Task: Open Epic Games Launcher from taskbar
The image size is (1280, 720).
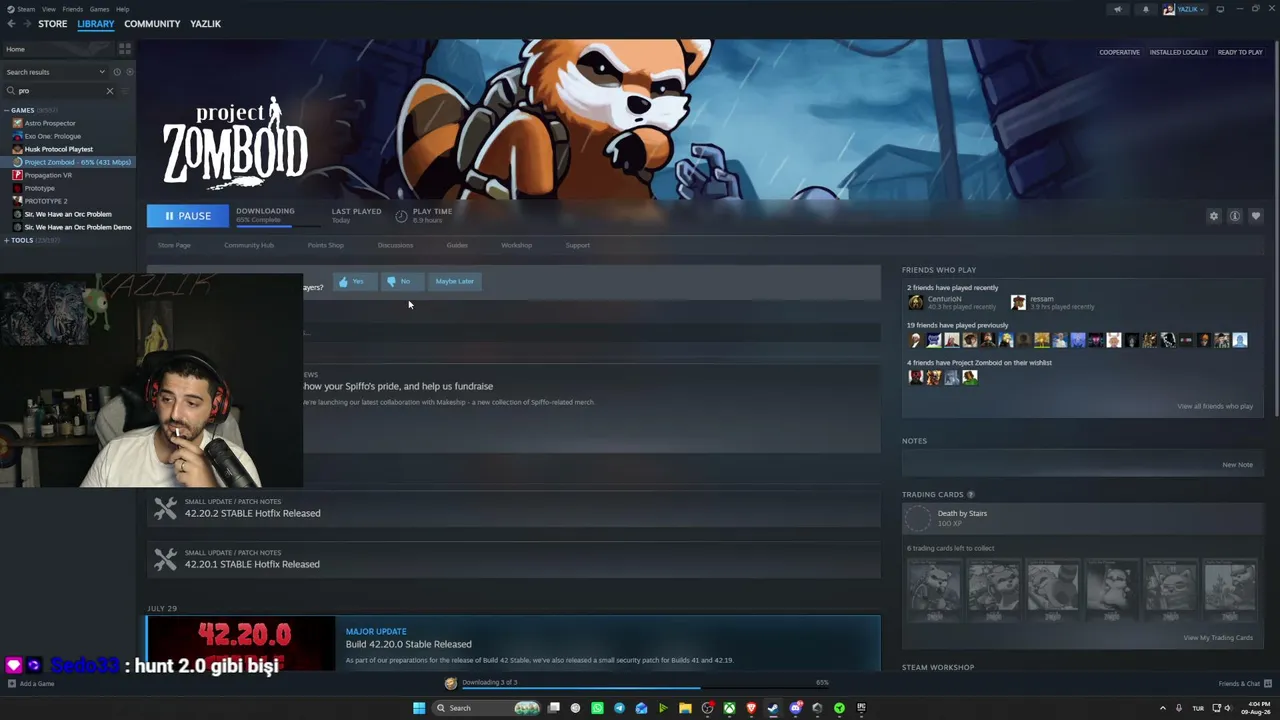Action: pos(861,708)
